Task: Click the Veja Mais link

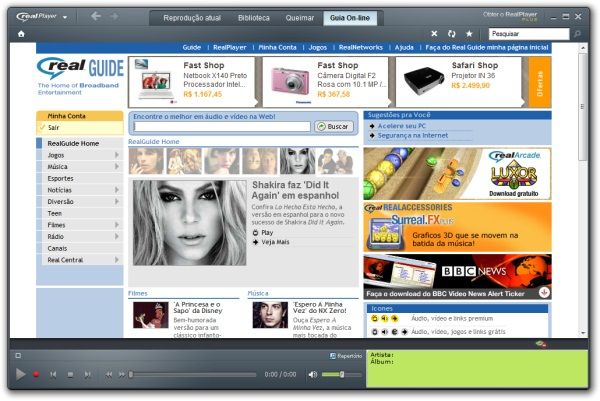Action: [275, 242]
